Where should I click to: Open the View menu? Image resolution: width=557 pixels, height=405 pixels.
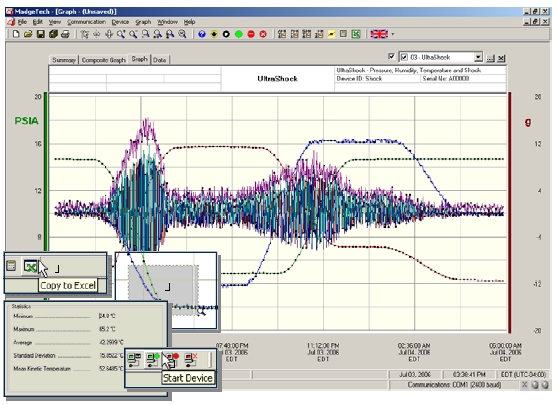(54, 22)
